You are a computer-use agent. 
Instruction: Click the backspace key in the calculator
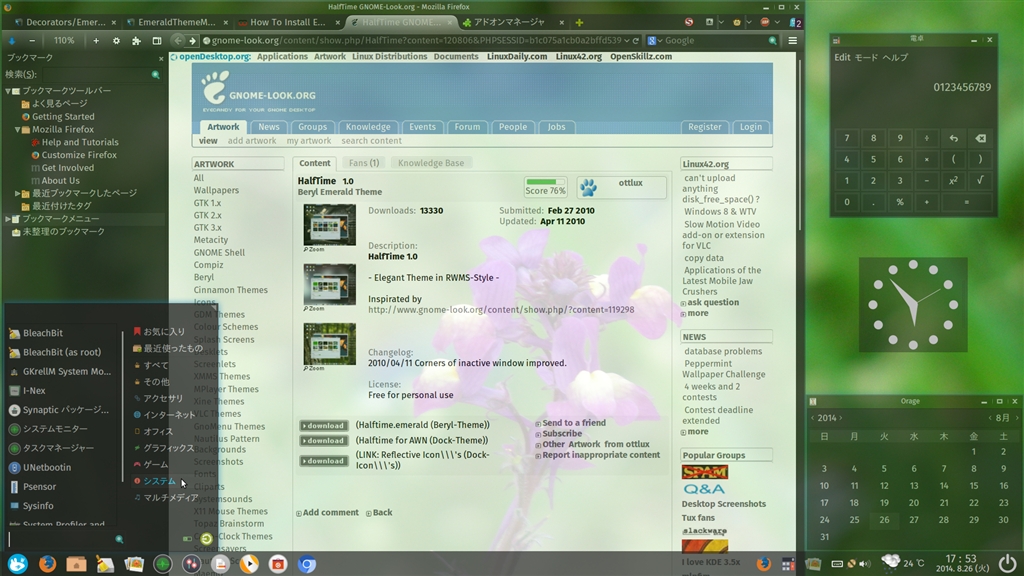[x=980, y=138]
